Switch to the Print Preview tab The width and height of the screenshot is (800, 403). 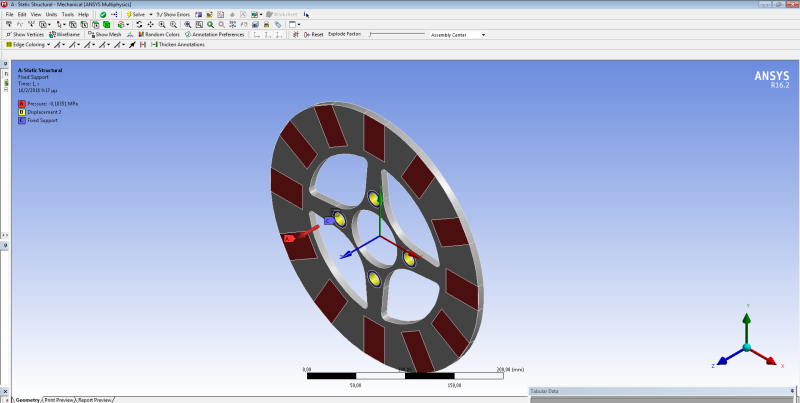tap(59, 400)
